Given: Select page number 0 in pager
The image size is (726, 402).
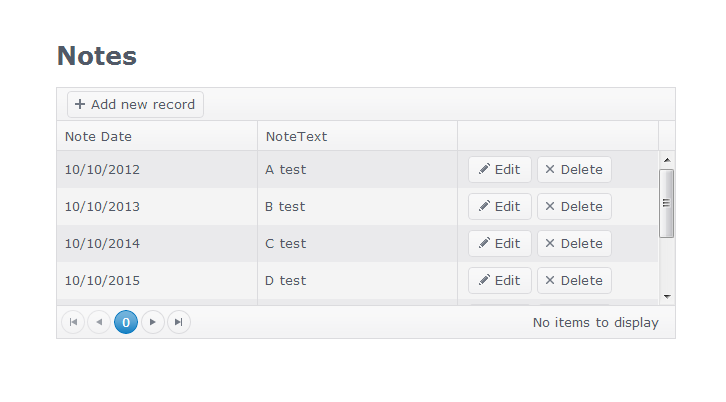Looking at the screenshot, I should tap(126, 322).
